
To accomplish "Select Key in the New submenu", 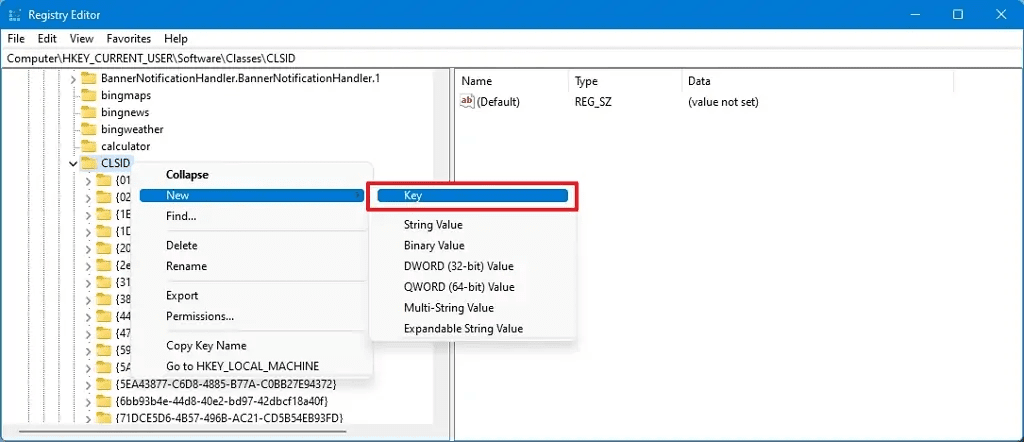I will (x=473, y=195).
